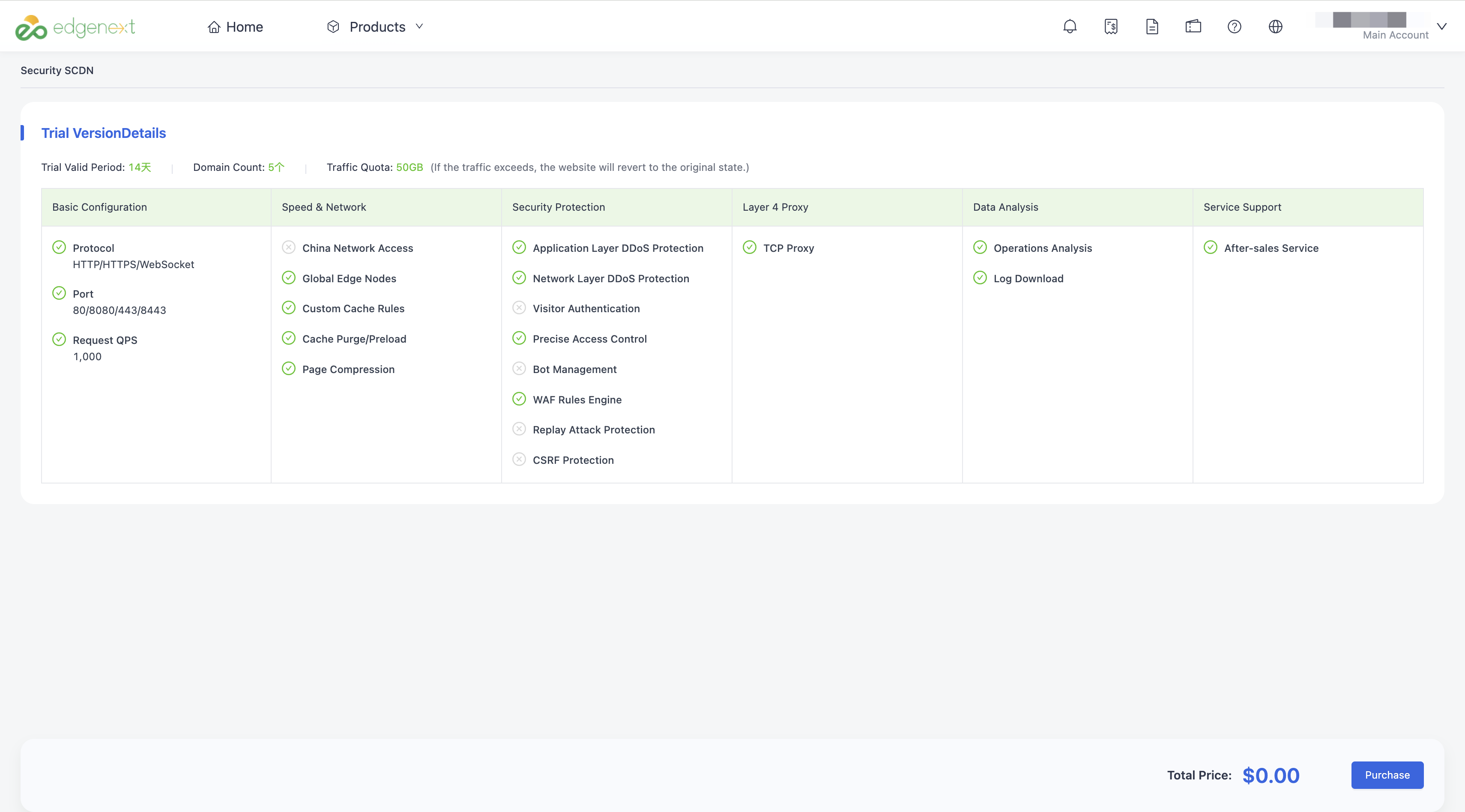
Task: Click the check icon next to Cache Purge/Preload
Action: 289,338
